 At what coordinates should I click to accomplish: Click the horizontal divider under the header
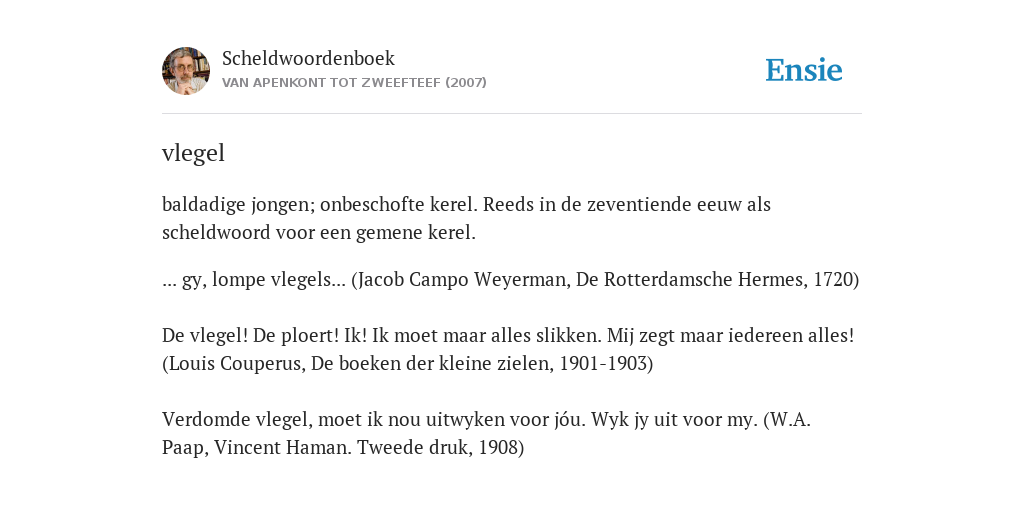(512, 114)
